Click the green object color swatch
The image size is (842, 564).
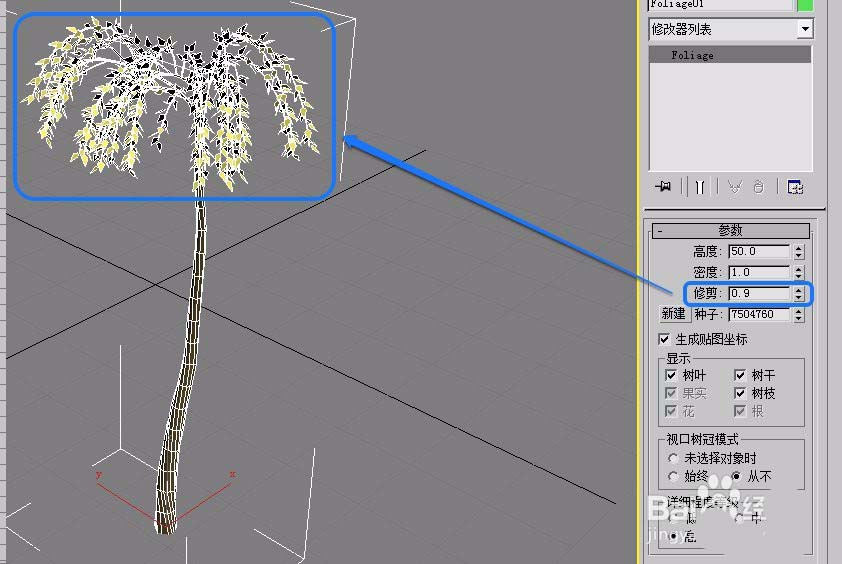[x=805, y=5]
